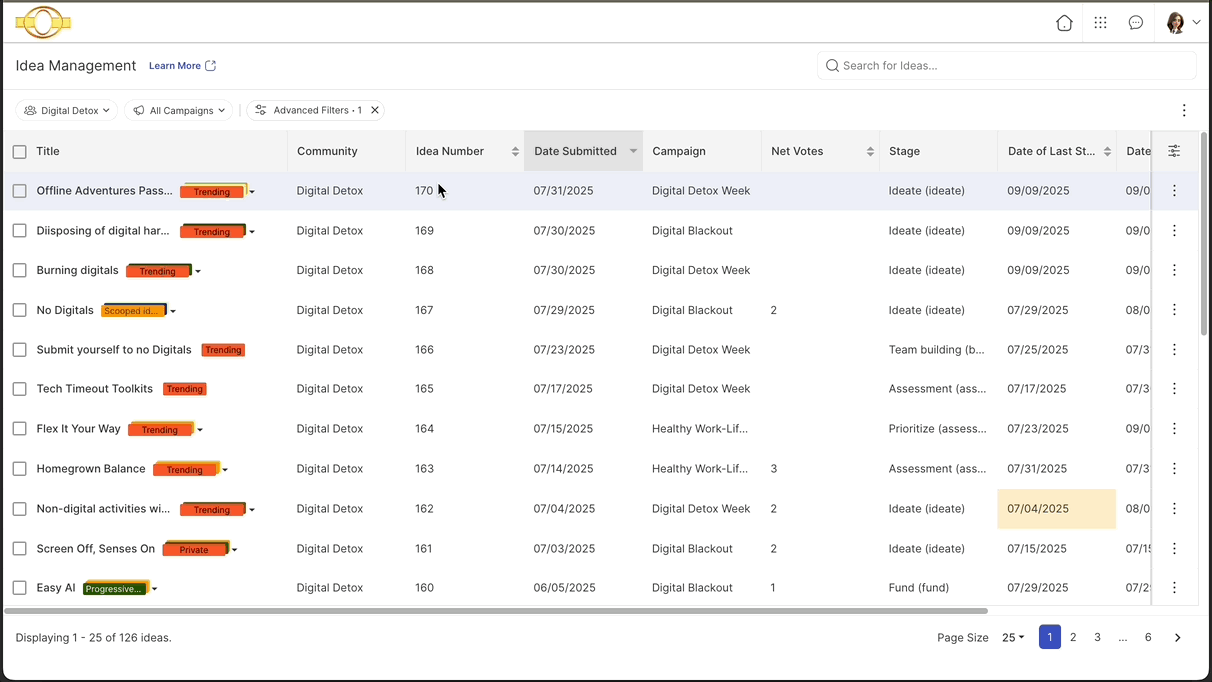The image size is (1212, 682).
Task: Go to page 2
Action: click(x=1073, y=638)
